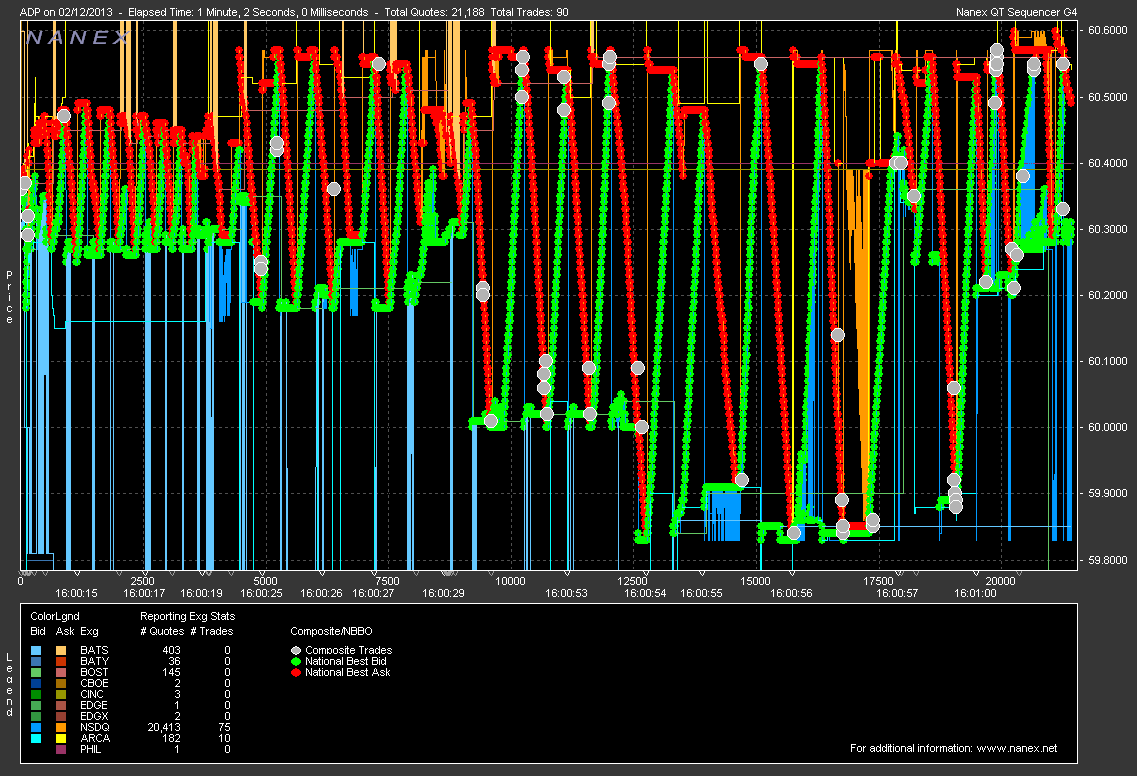This screenshot has width=1137, height=776.
Task: Click the BATY exchange label
Action: (94, 661)
